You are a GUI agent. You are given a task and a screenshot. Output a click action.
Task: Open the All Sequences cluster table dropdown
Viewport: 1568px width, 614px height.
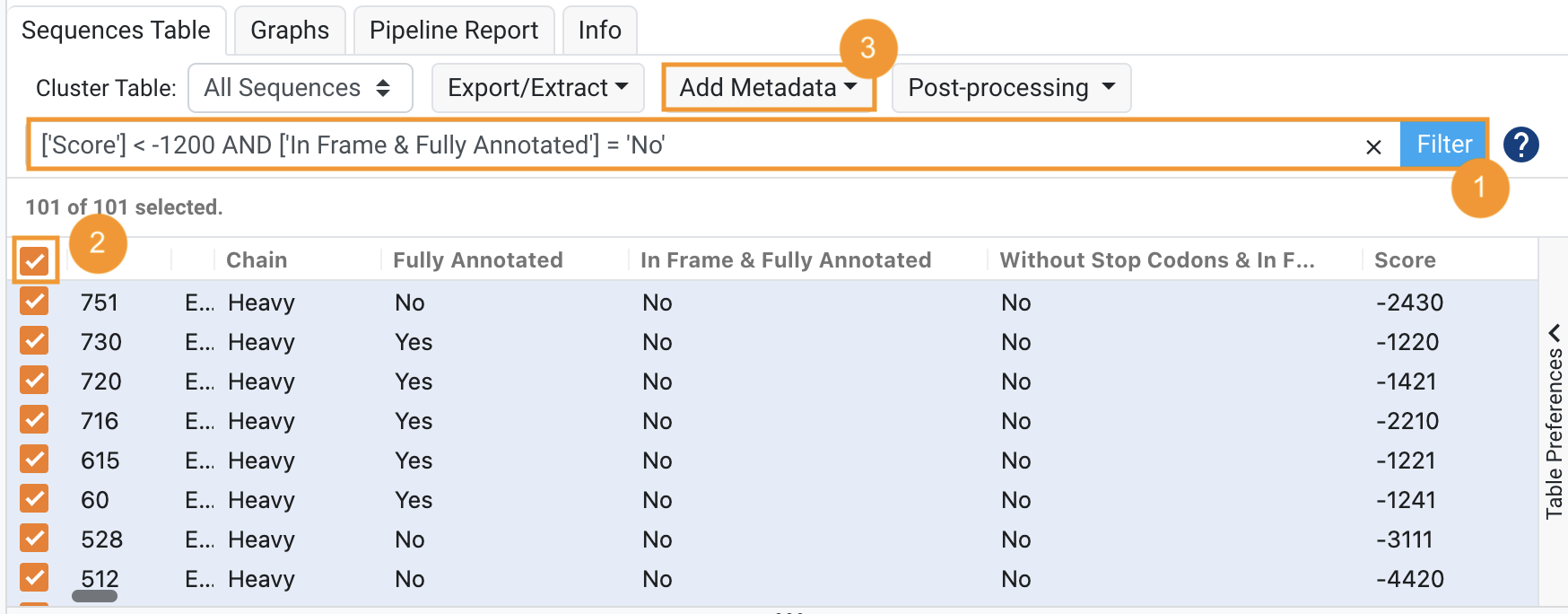tap(300, 88)
